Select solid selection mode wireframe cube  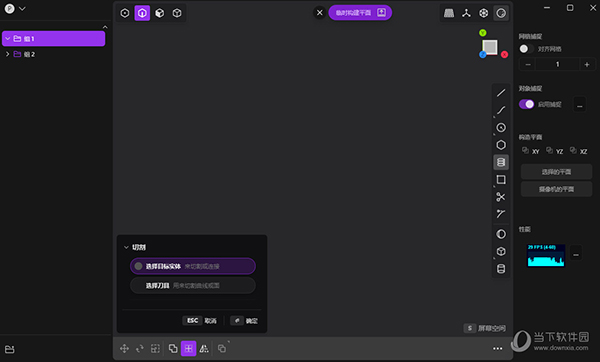(x=177, y=13)
